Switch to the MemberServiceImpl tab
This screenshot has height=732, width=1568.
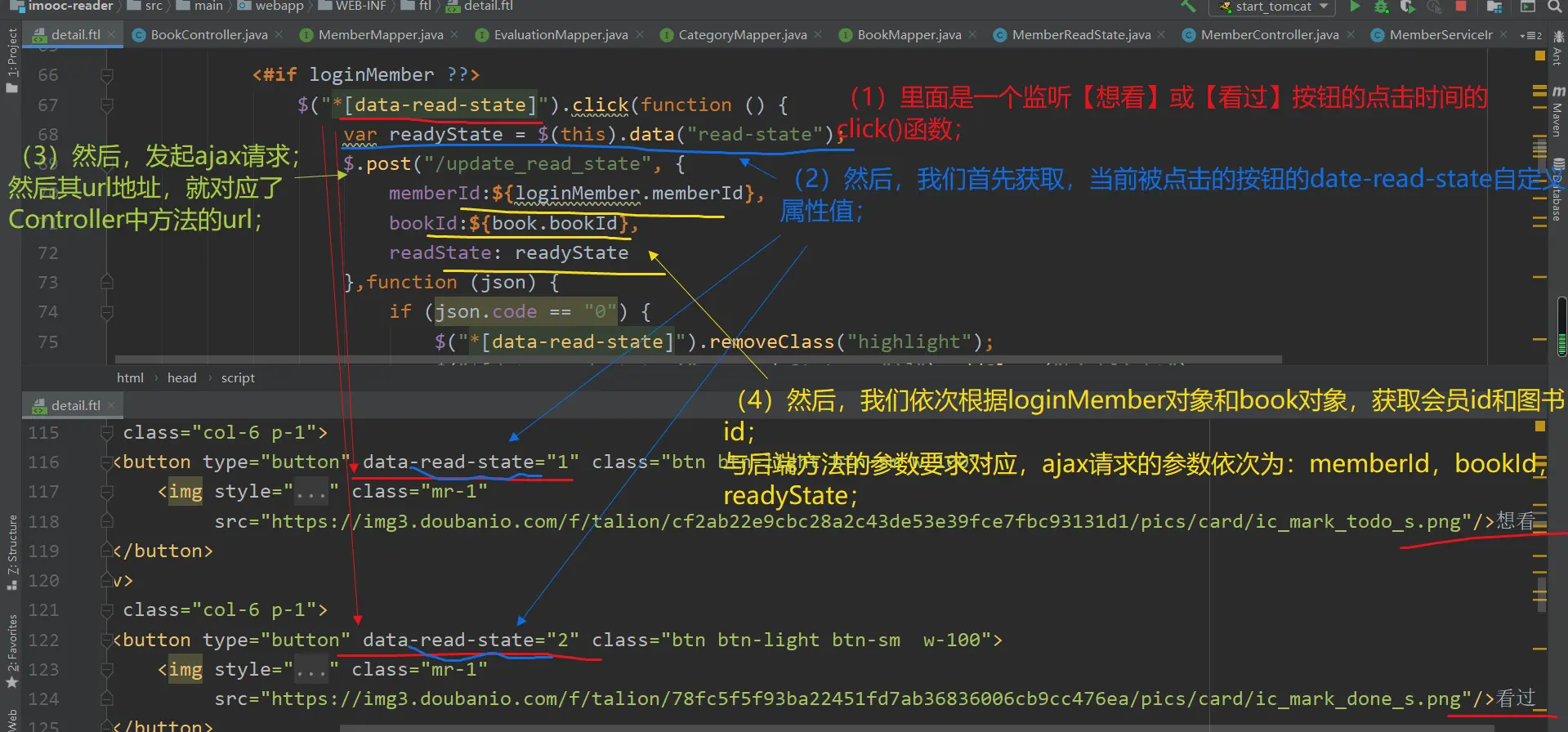(1441, 34)
